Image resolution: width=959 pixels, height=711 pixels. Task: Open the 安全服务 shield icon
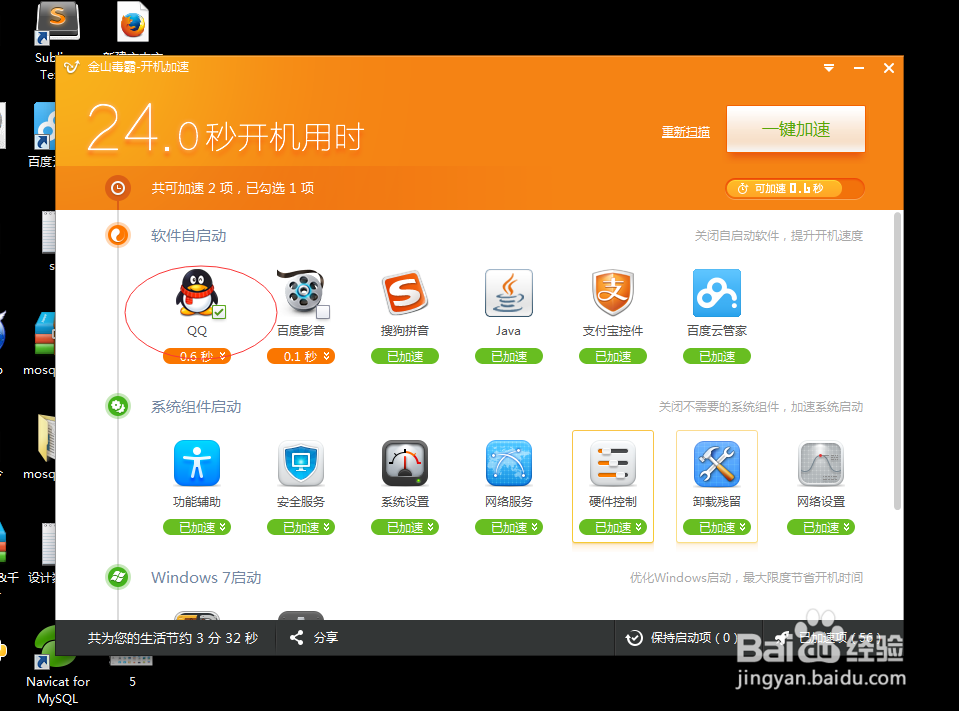[x=301, y=463]
